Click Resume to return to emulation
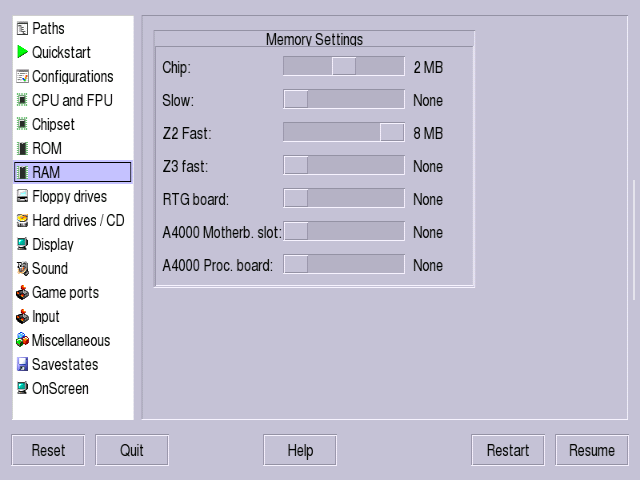 592,450
